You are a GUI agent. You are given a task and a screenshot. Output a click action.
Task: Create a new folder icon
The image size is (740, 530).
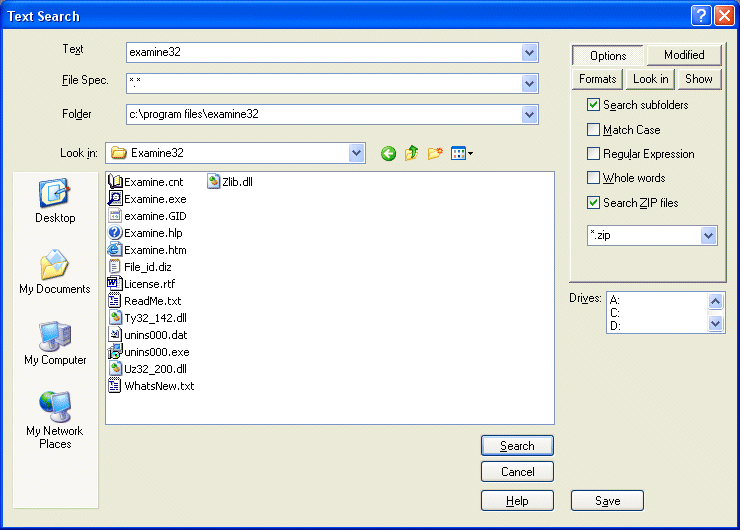[x=435, y=153]
